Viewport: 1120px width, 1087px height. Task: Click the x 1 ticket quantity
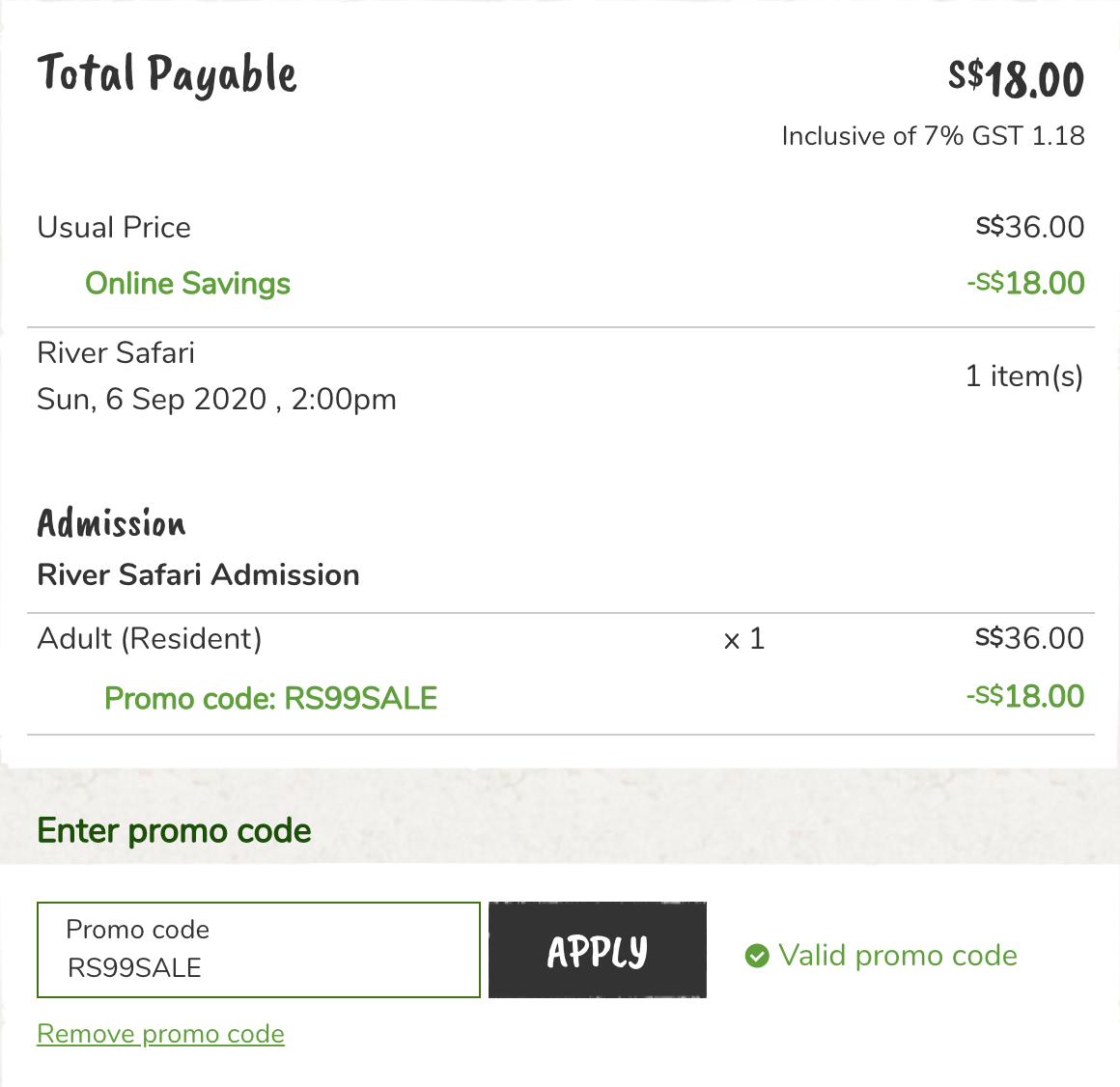[x=743, y=639]
